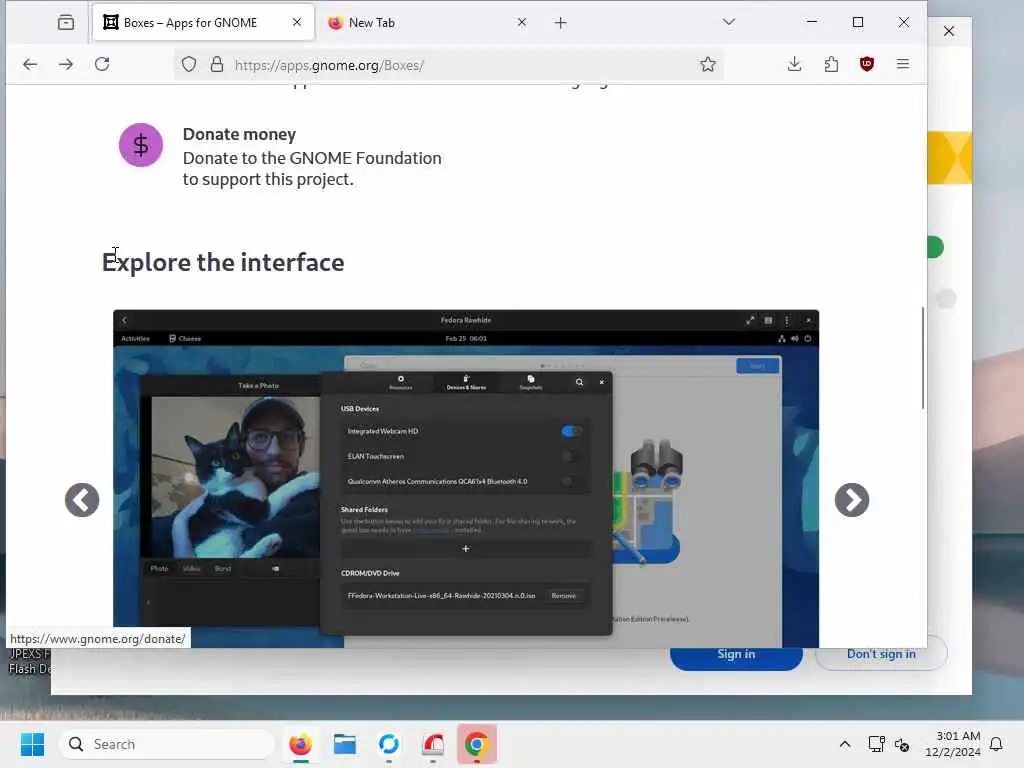Switch to the Boxes – Apps for GNOME tab

pyautogui.click(x=203, y=23)
